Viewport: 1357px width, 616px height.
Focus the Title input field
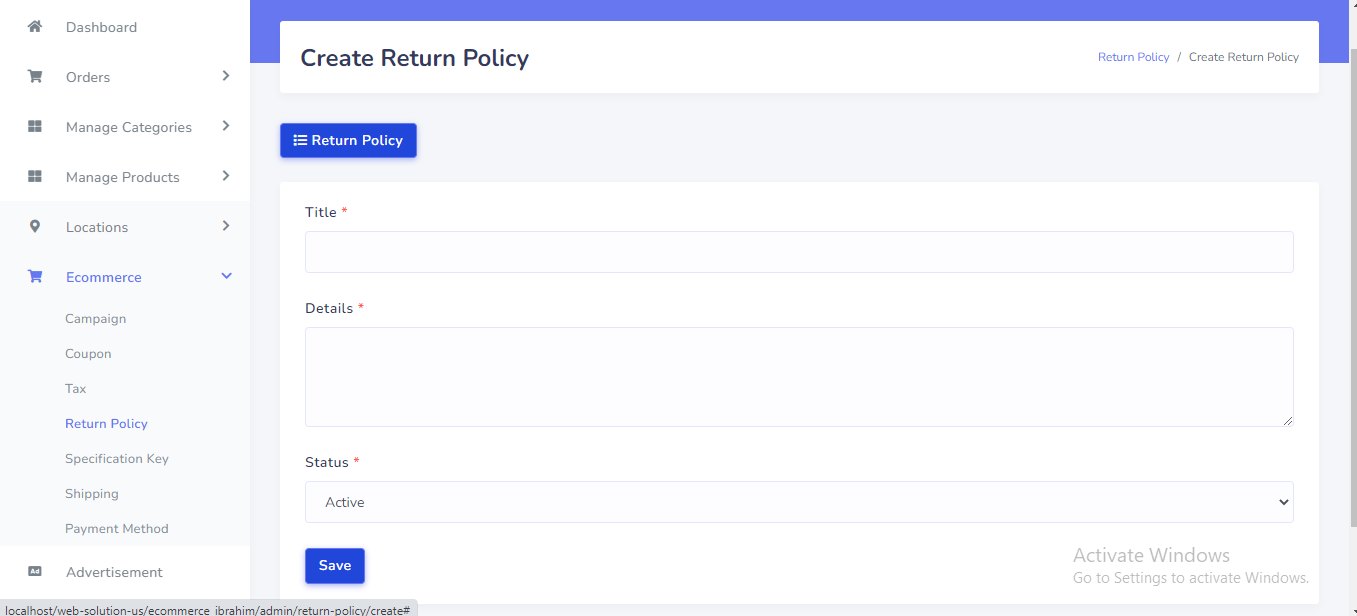click(x=798, y=252)
